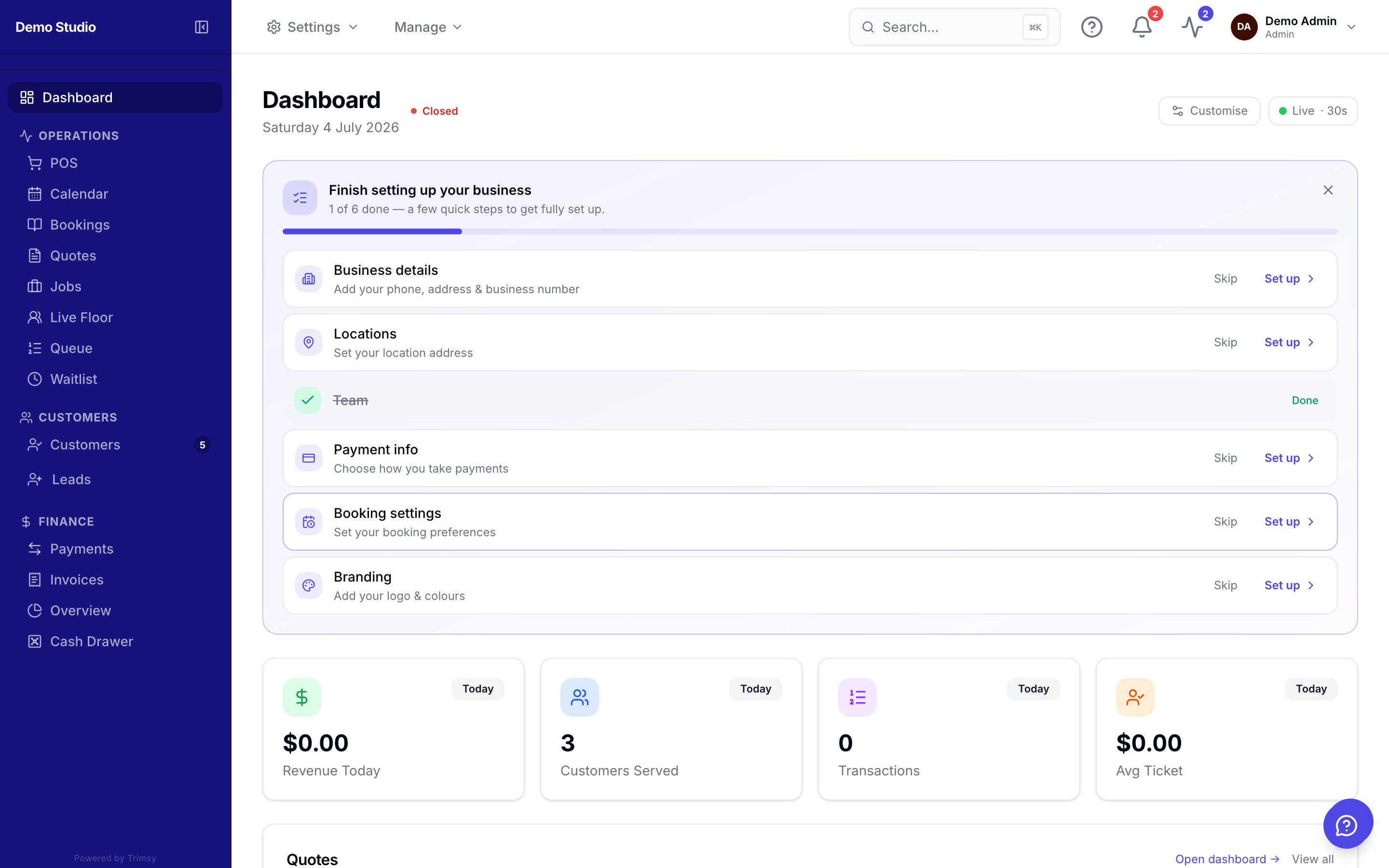Image resolution: width=1389 pixels, height=868 pixels.
Task: Open the activity pulse icon in header
Action: [x=1192, y=27]
